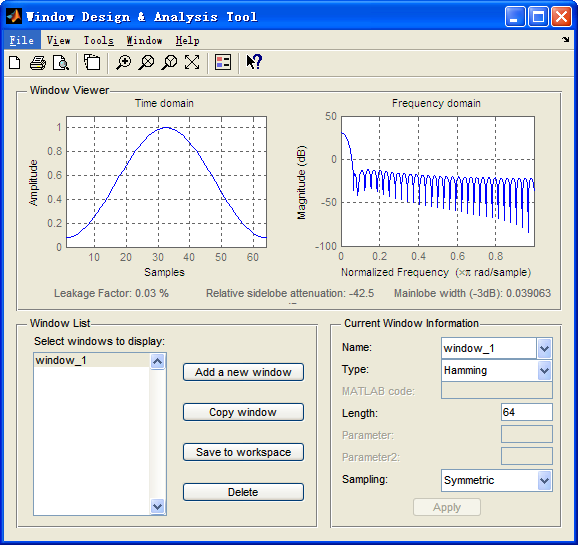This screenshot has width=578, height=545.
Task: Open the Window menu
Action: point(144,40)
